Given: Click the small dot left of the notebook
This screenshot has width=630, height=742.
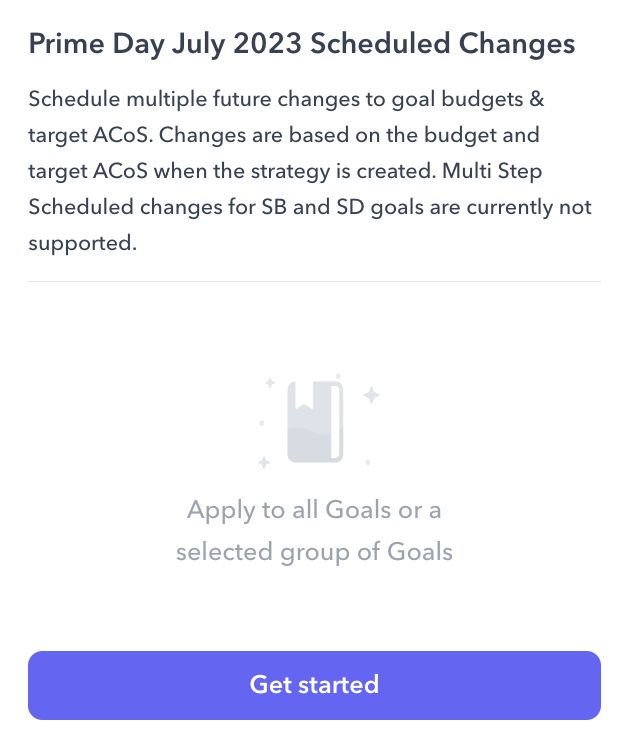Looking at the screenshot, I should pos(262,423).
